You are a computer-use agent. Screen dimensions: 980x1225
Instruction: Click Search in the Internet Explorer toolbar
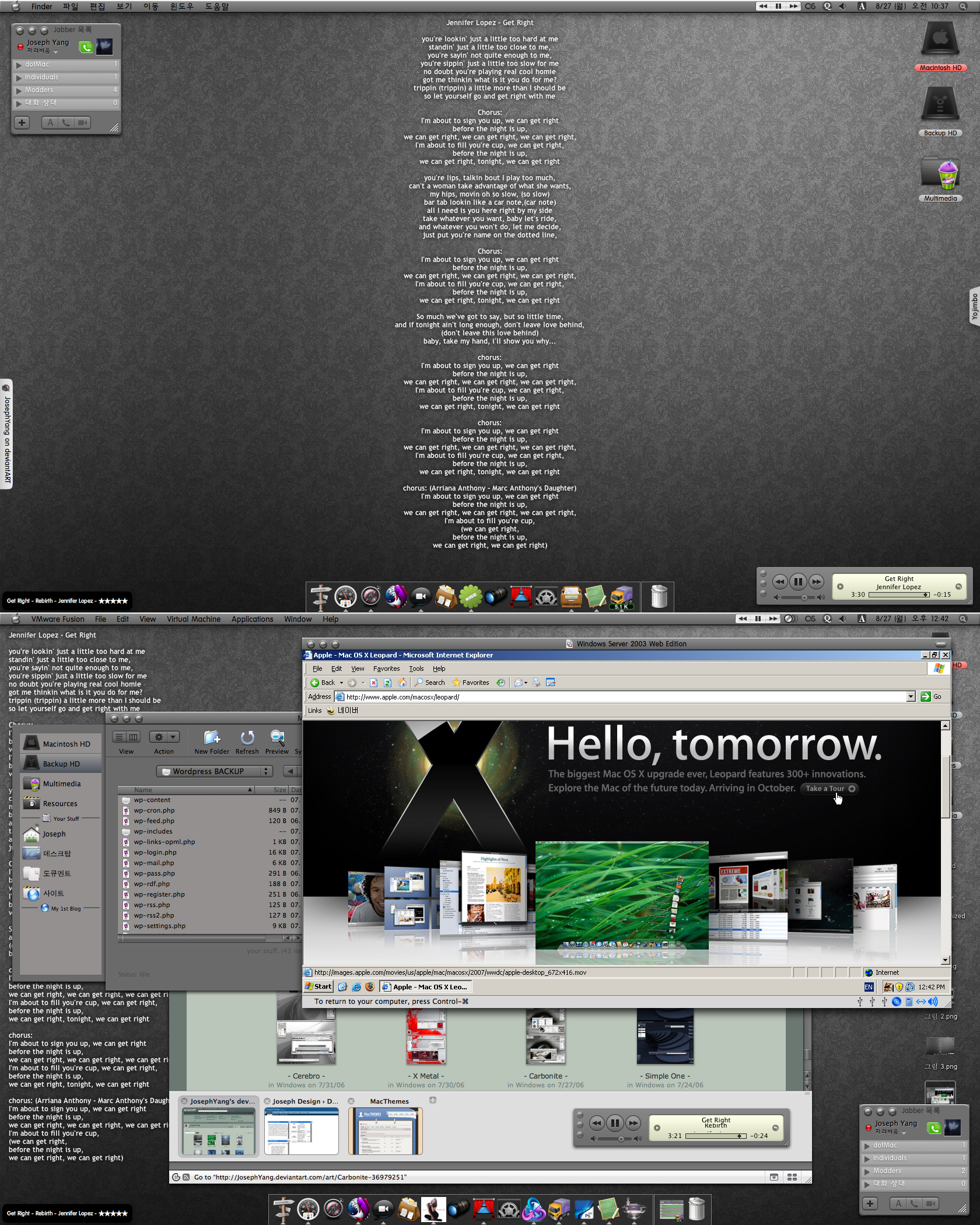[430, 682]
